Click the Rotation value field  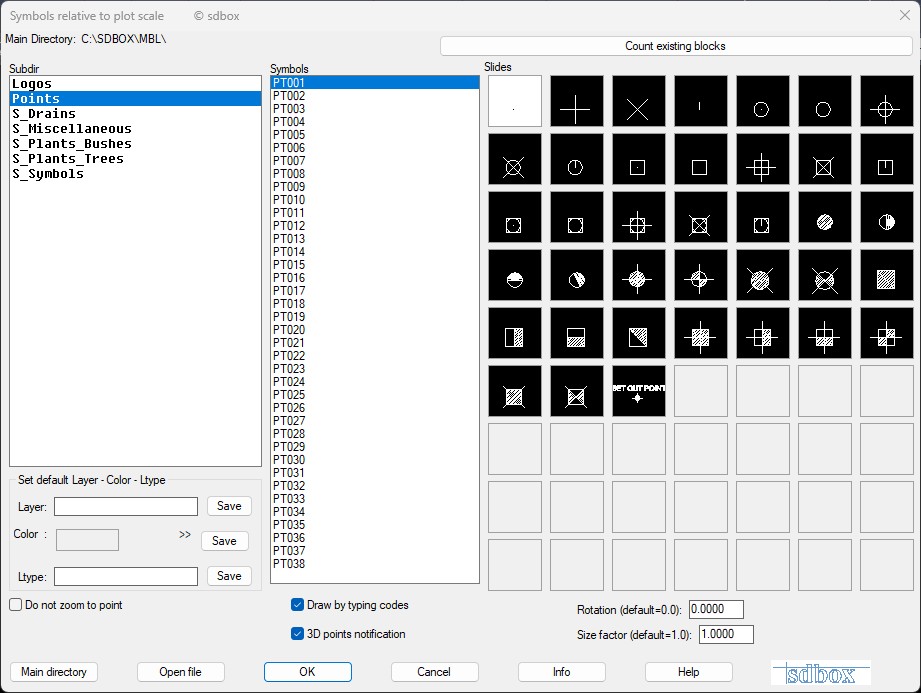click(716, 609)
